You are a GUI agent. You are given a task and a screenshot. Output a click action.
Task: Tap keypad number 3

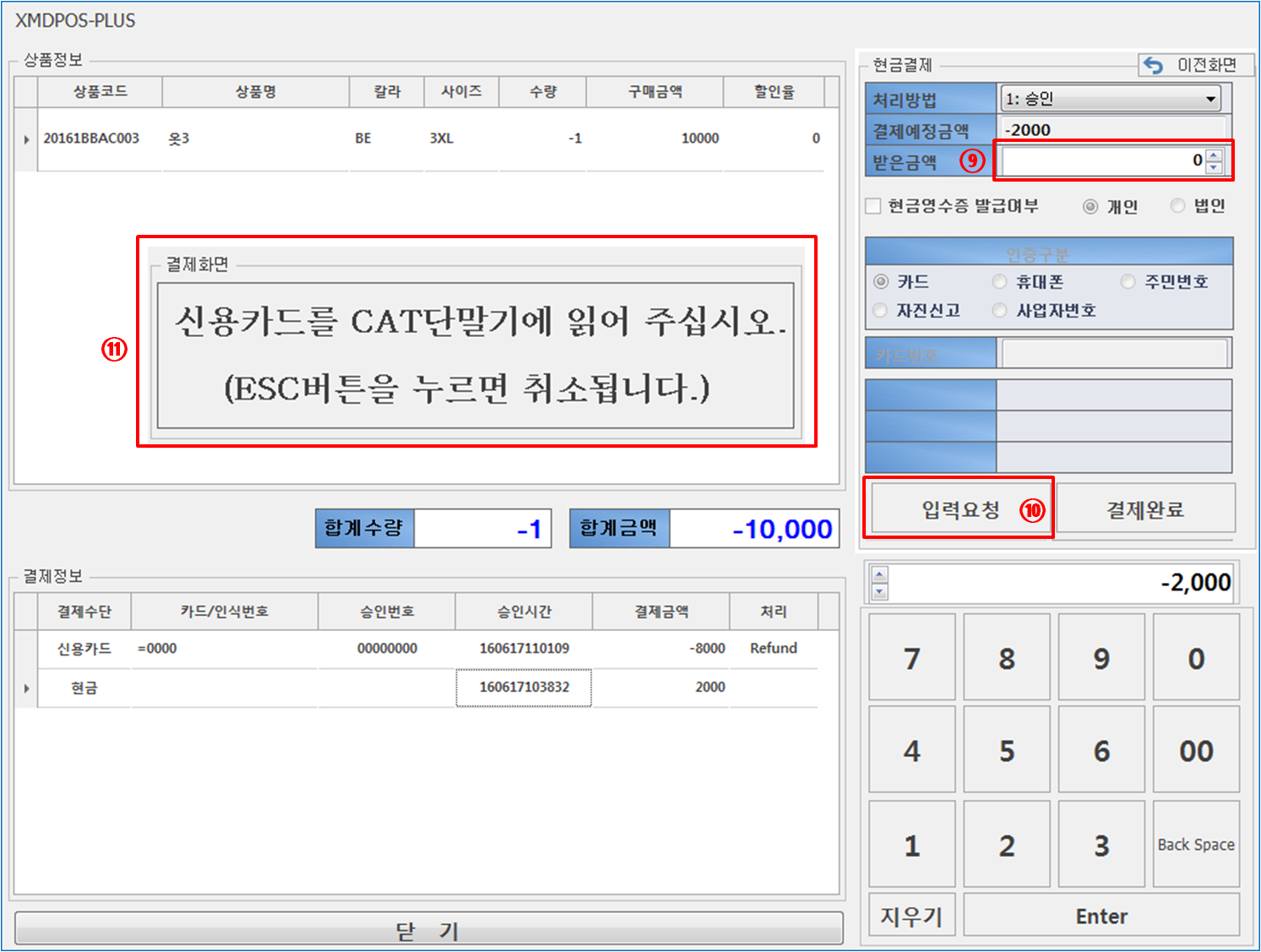pyautogui.click(x=1101, y=844)
